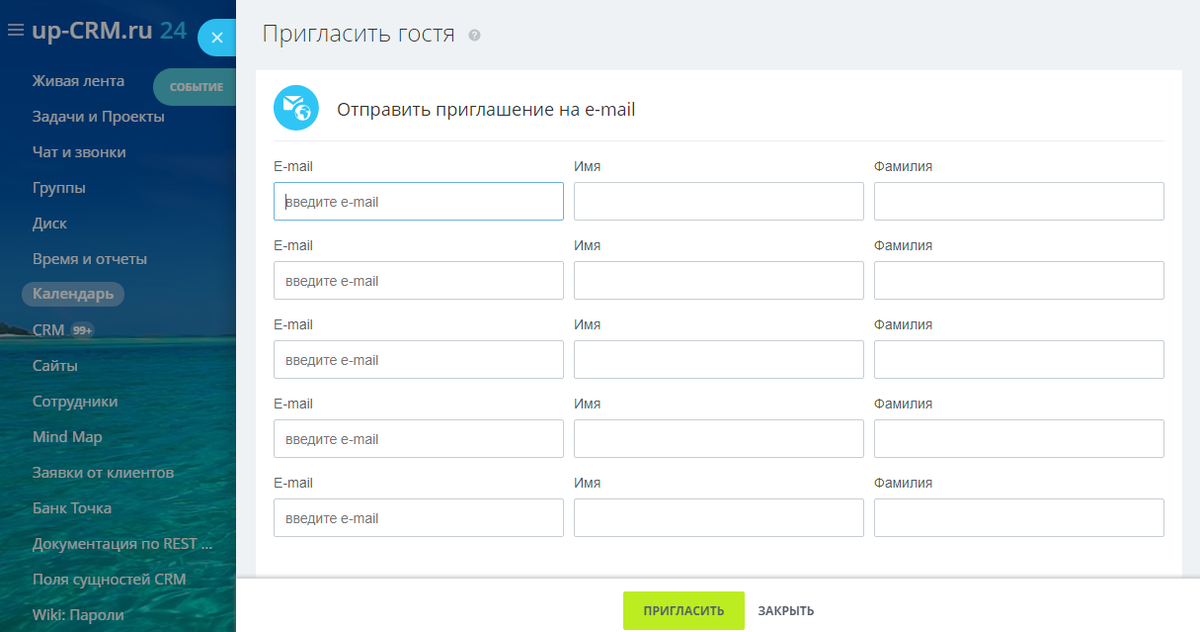Open Диск in the left menu
This screenshot has height=632, width=1200.
click(50, 223)
